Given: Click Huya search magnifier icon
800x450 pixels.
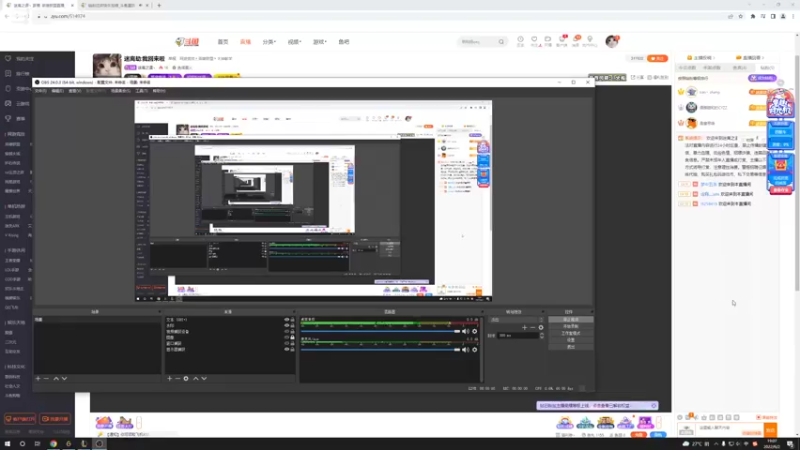Looking at the screenshot, I should tap(501, 42).
